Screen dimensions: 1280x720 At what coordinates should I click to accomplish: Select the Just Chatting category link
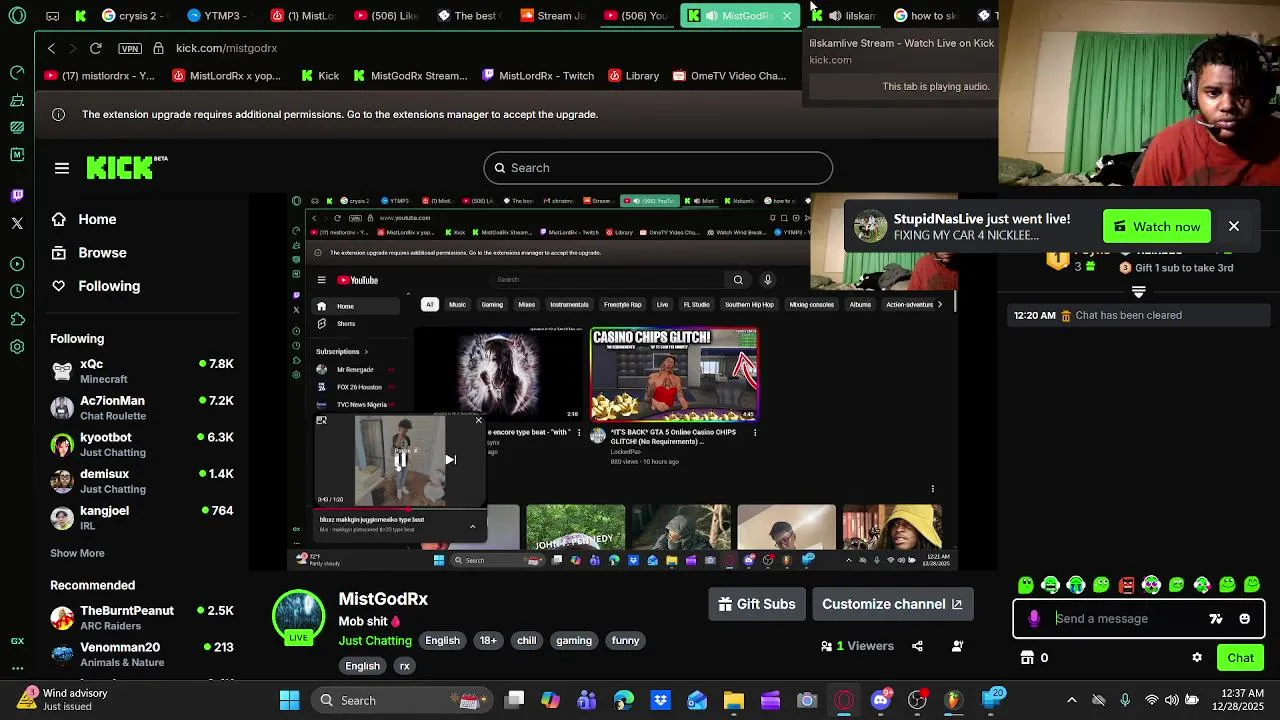(x=375, y=641)
